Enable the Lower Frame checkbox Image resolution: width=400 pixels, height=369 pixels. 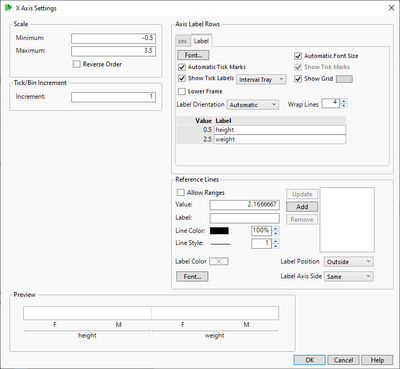pos(182,91)
